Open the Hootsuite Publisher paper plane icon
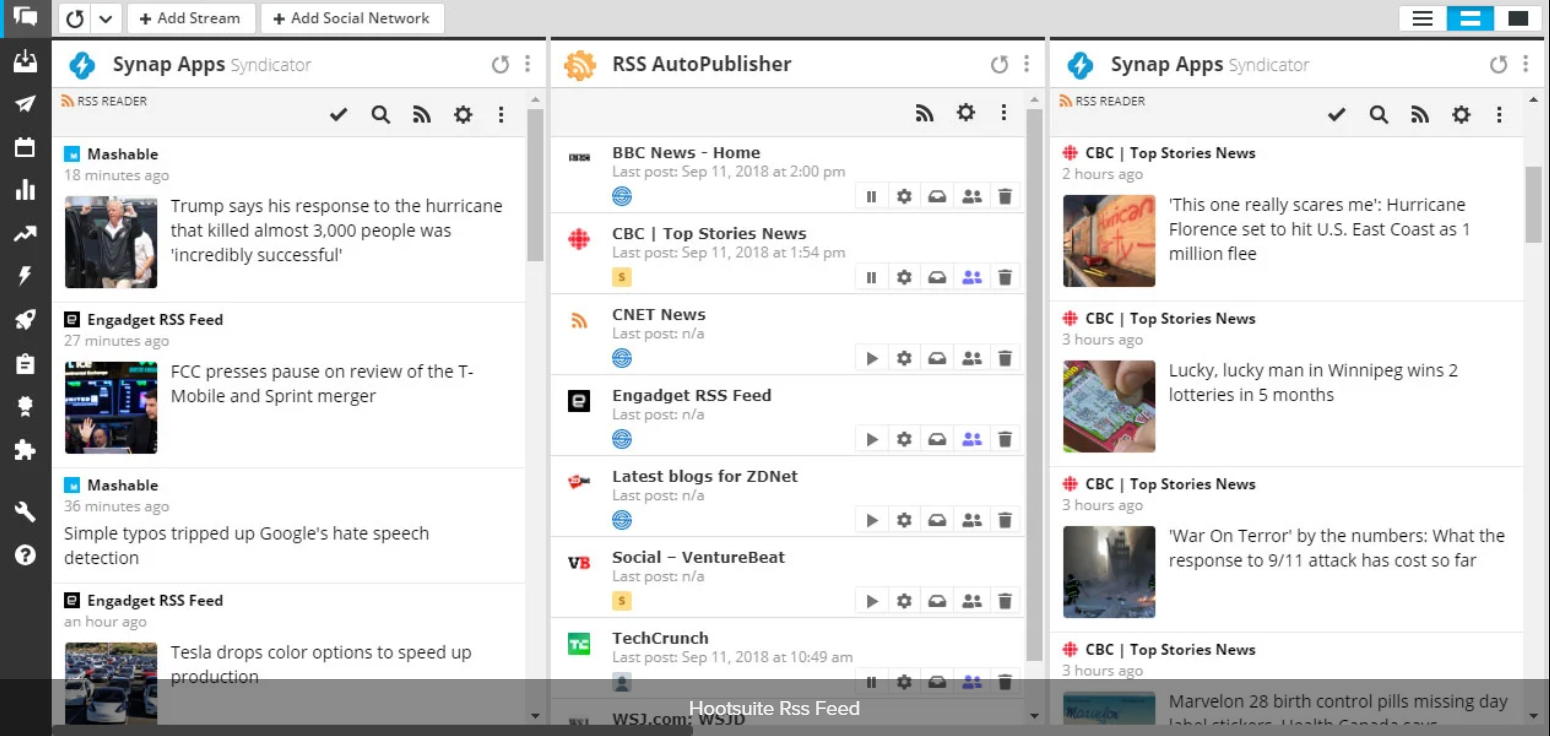 [26, 103]
